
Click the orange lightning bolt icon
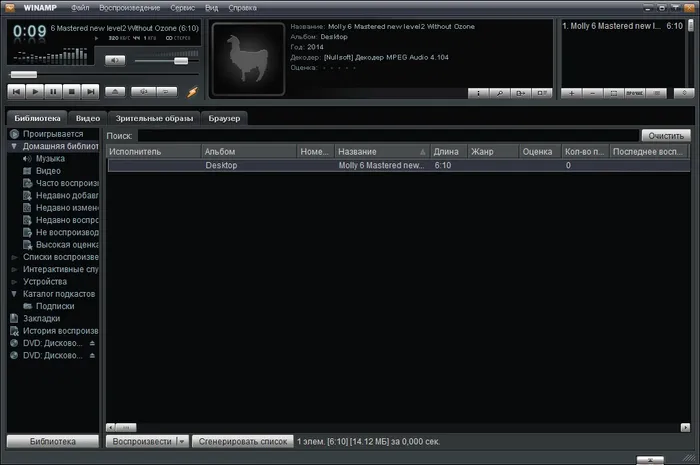tap(192, 92)
